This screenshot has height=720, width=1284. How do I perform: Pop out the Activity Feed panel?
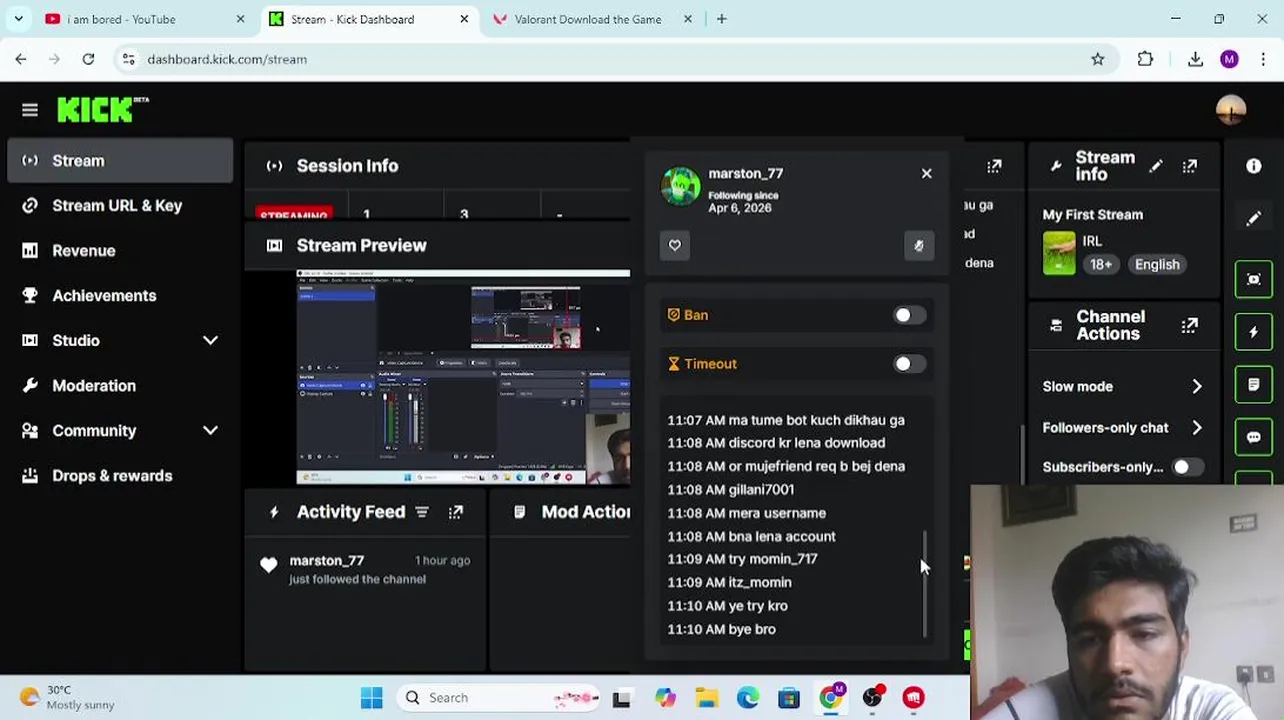[x=456, y=512]
